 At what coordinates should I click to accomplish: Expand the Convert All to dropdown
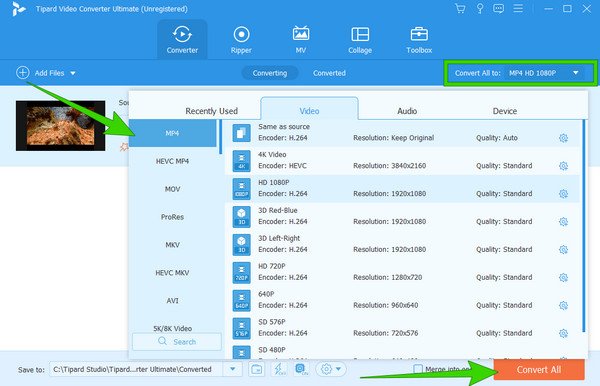[576, 73]
